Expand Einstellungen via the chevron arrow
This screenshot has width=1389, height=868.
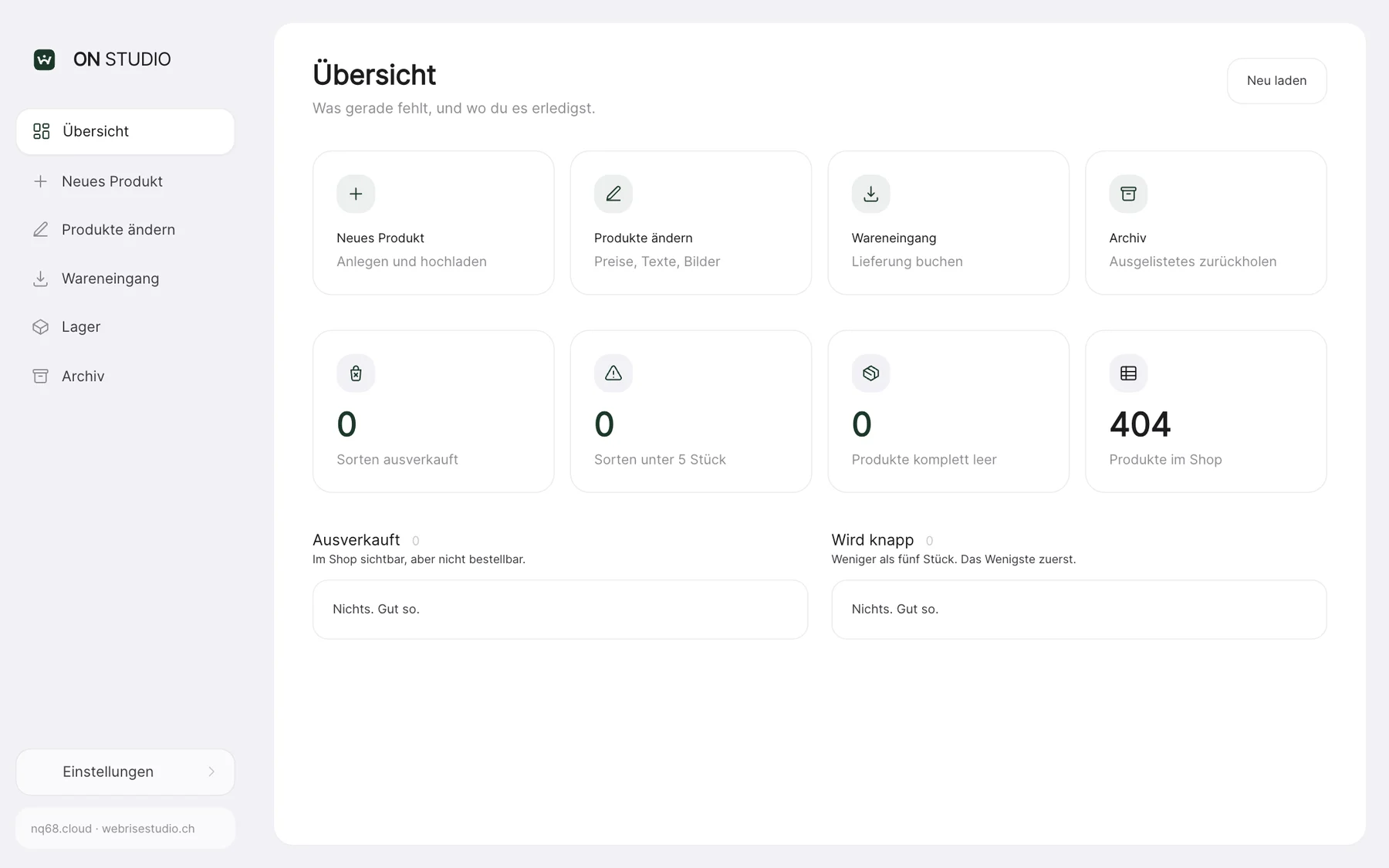pyautogui.click(x=211, y=772)
